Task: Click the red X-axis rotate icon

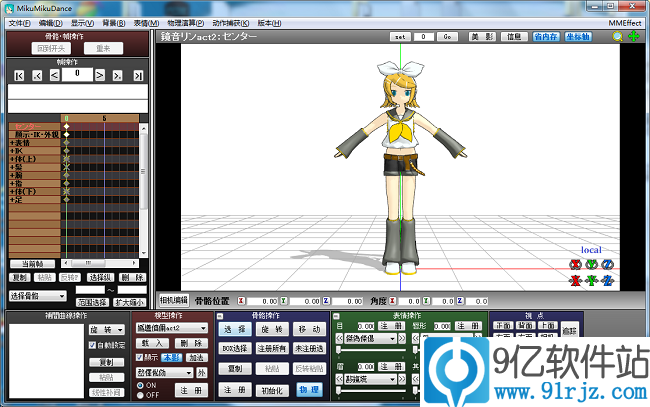Action: (575, 264)
